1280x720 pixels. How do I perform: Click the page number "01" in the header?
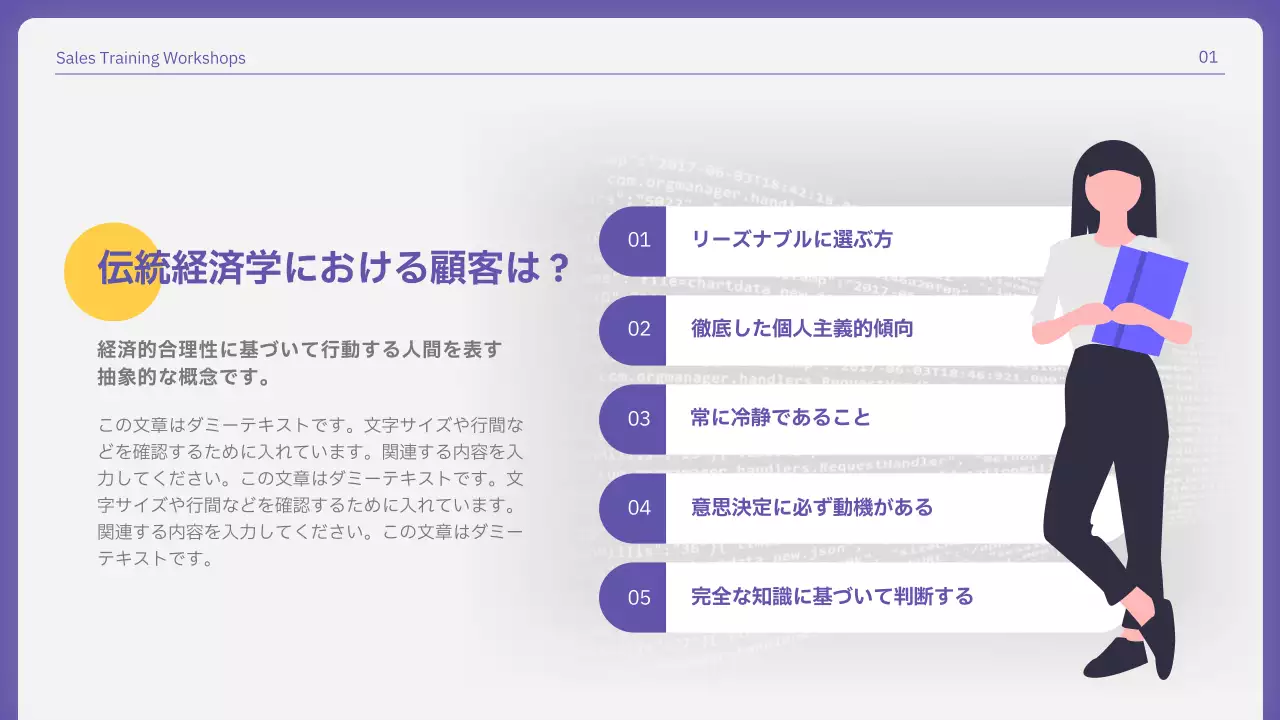1209,57
